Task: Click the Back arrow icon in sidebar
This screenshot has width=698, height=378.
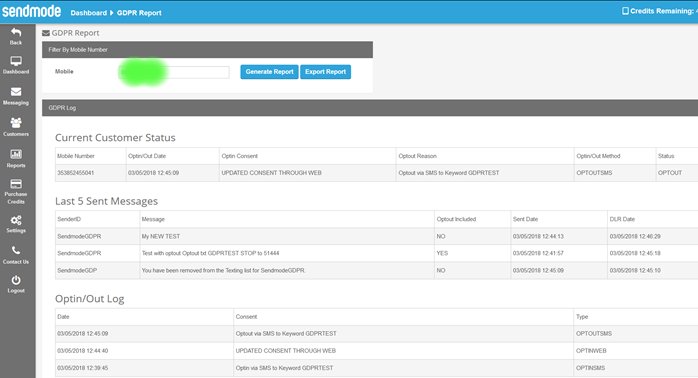Action: [x=16, y=32]
